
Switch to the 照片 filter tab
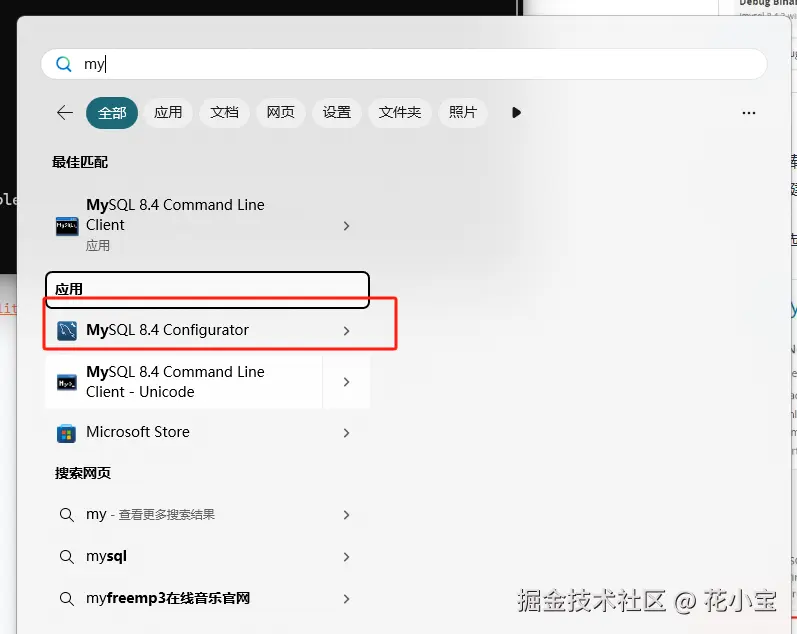click(463, 112)
